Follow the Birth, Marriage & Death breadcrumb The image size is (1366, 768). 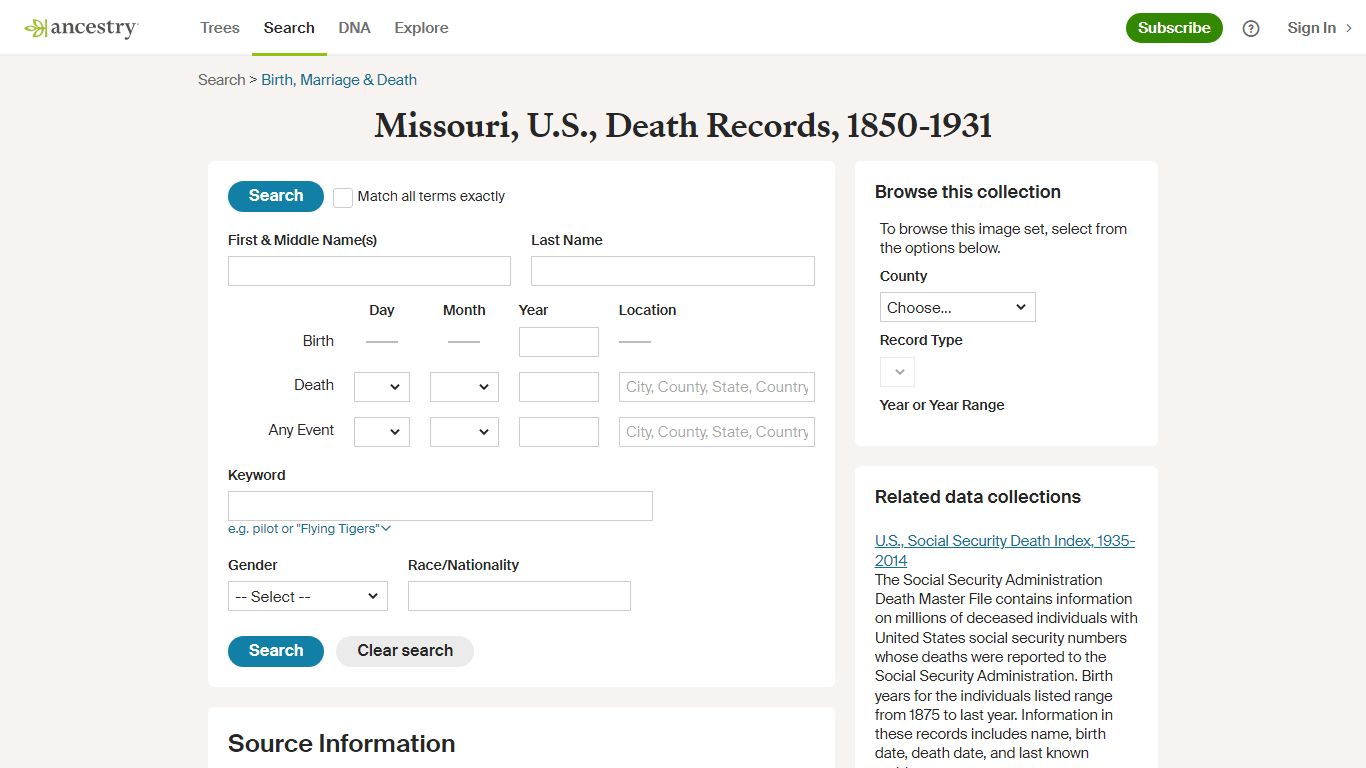point(339,80)
